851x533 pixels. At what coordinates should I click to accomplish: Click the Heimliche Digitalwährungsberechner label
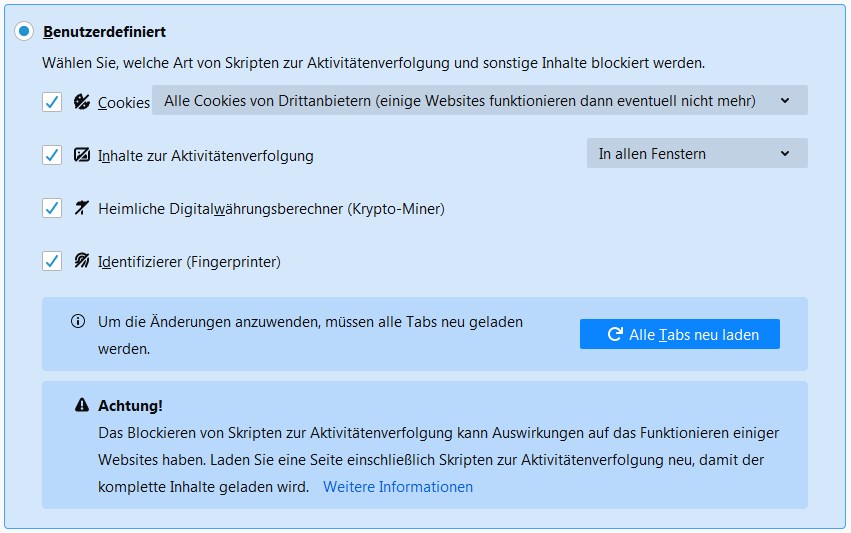271,209
